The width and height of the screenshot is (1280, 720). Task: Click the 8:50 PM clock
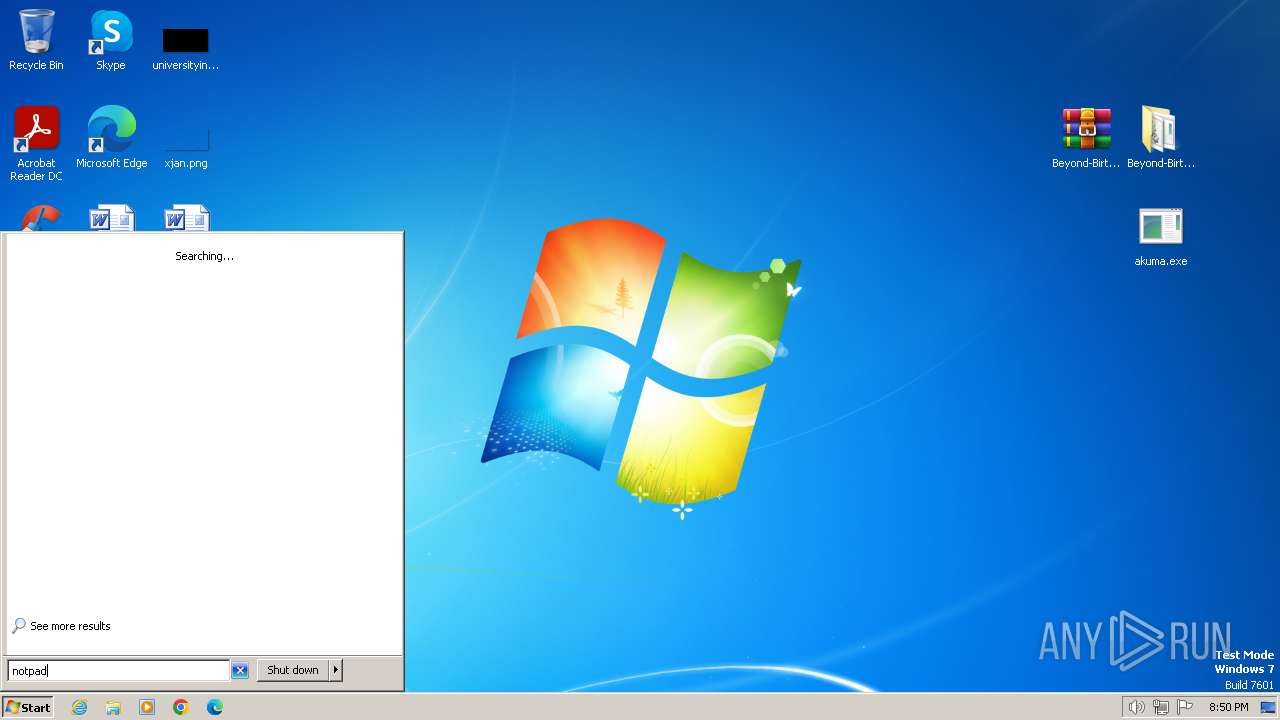[1228, 707]
